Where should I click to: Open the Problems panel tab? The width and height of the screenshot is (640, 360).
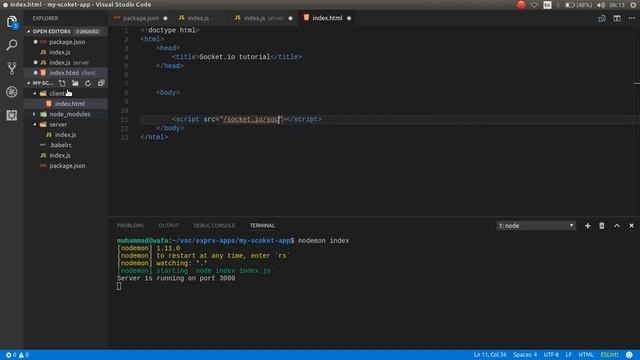click(x=130, y=226)
